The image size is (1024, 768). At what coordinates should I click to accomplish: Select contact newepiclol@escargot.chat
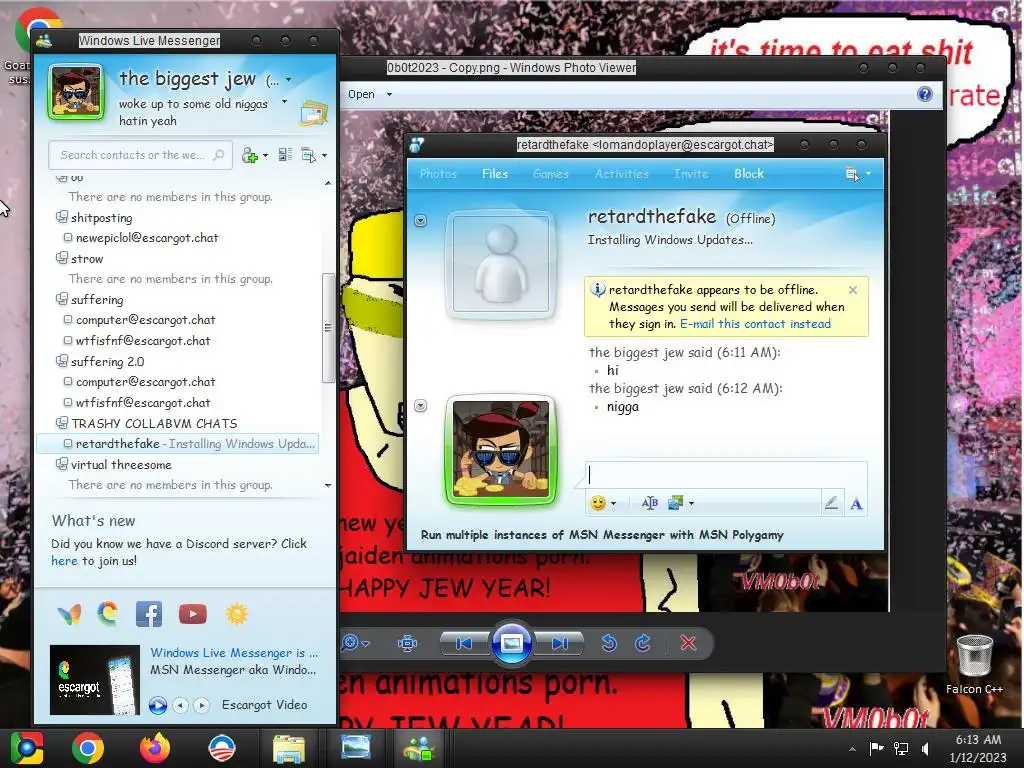[x=147, y=238]
